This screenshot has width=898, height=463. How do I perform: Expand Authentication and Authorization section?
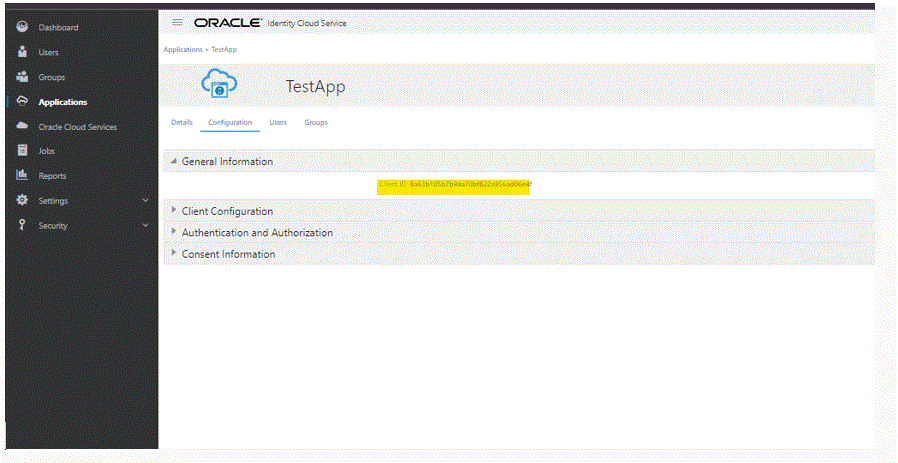[x=174, y=232]
